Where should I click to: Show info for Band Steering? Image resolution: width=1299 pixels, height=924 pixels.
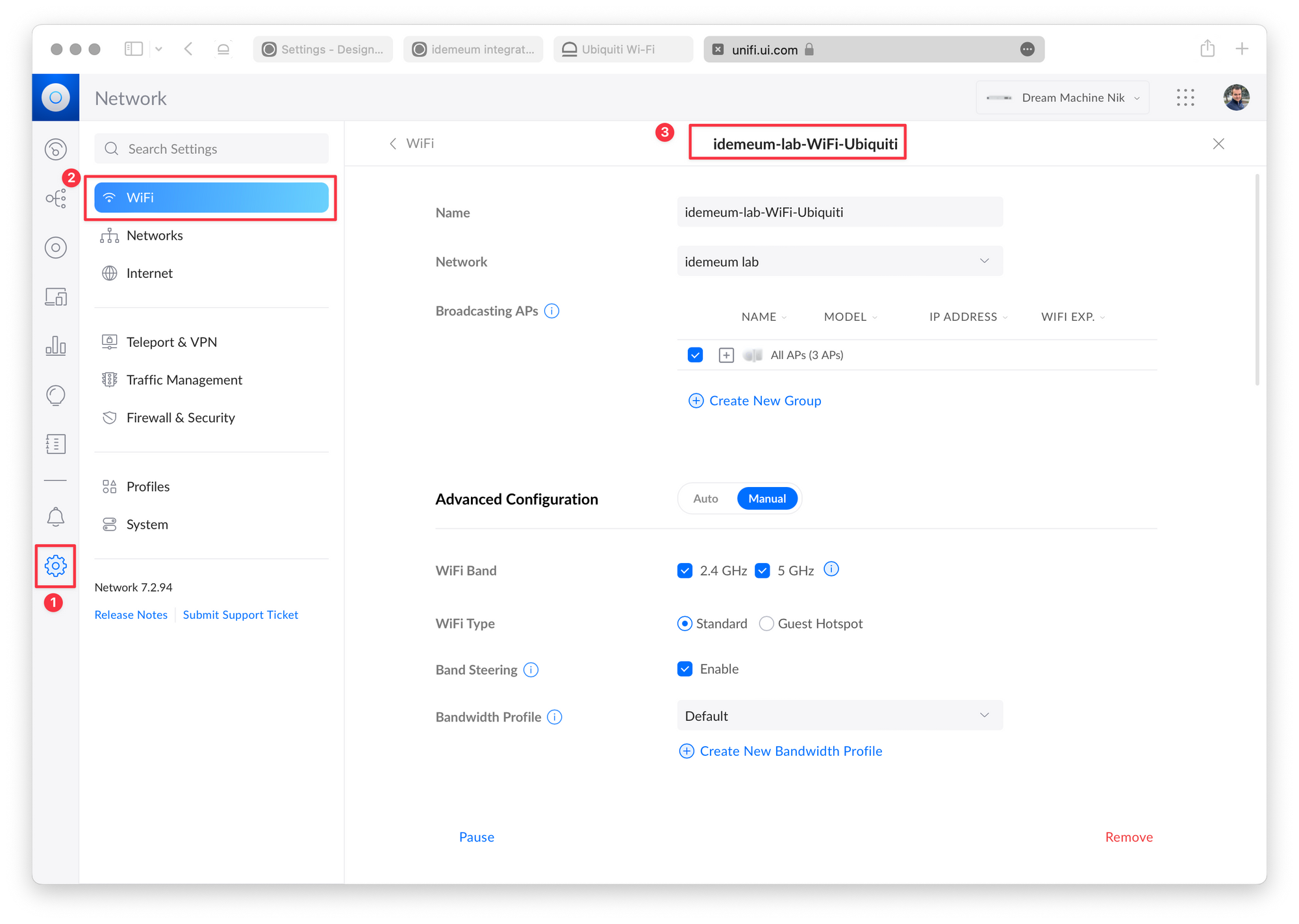pyautogui.click(x=531, y=669)
